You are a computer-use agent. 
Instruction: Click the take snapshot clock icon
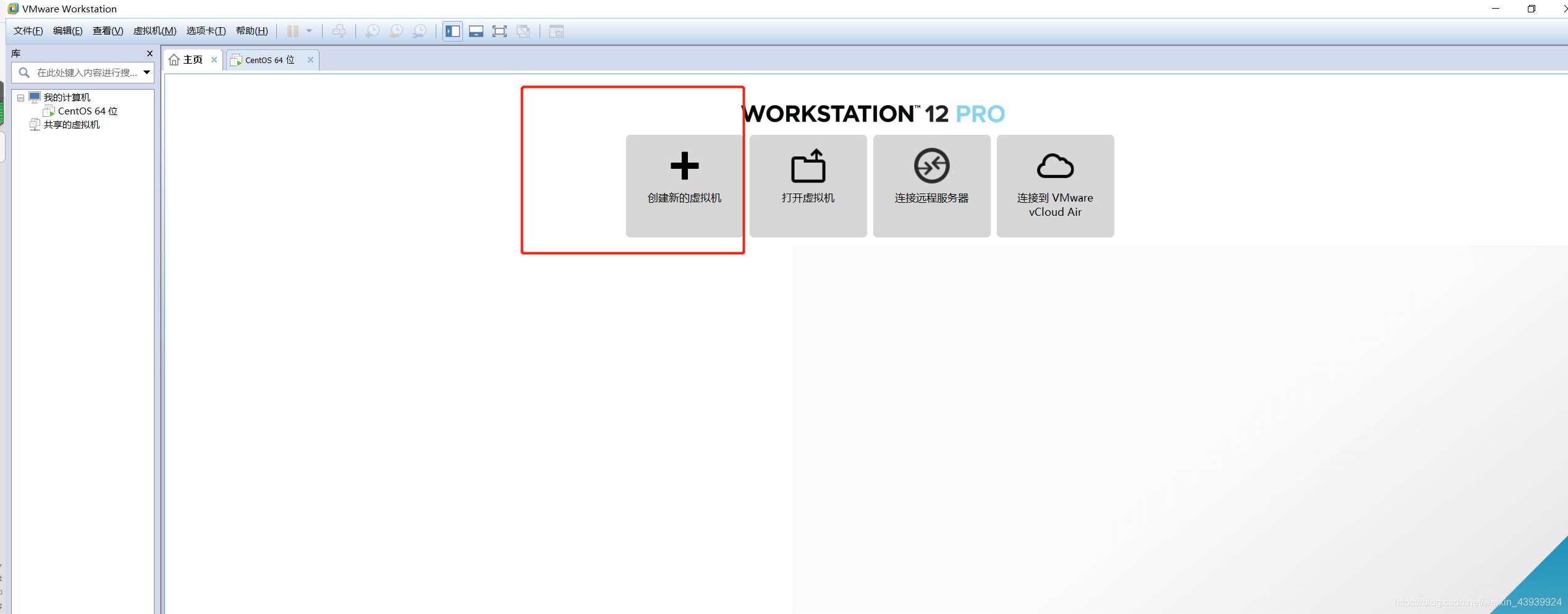(372, 31)
